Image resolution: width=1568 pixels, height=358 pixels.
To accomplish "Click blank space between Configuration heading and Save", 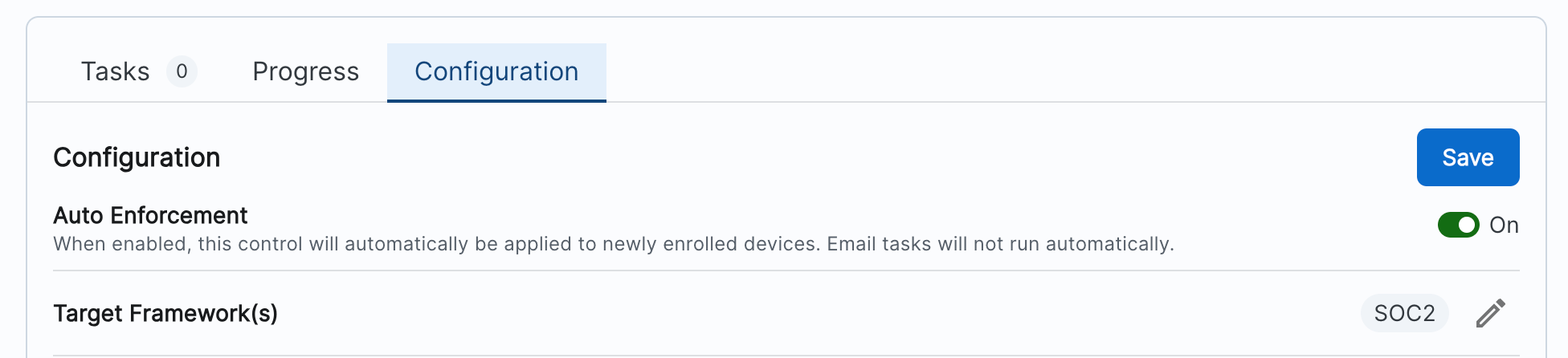I will coord(803,157).
